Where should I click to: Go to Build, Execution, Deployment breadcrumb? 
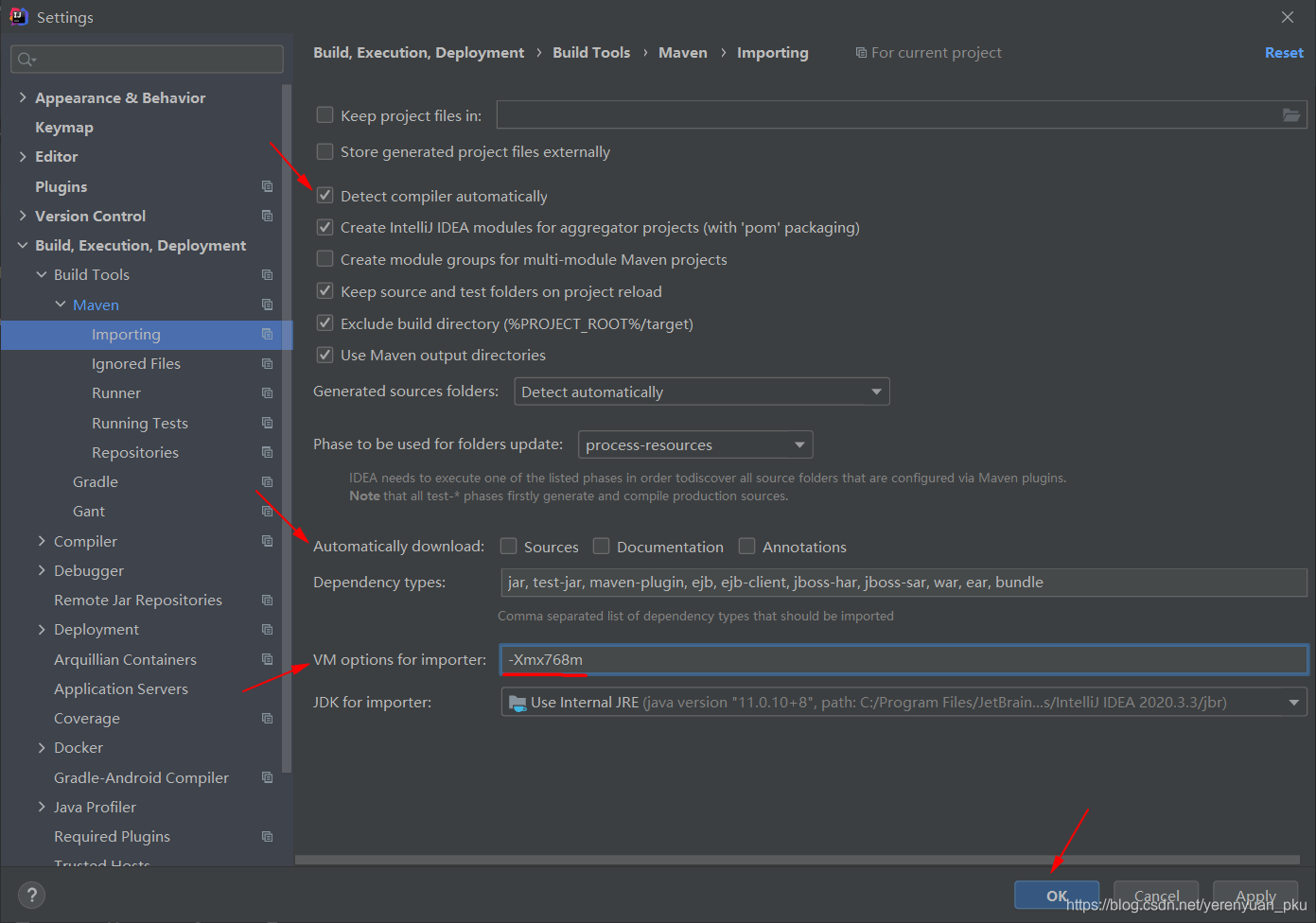pyautogui.click(x=418, y=52)
